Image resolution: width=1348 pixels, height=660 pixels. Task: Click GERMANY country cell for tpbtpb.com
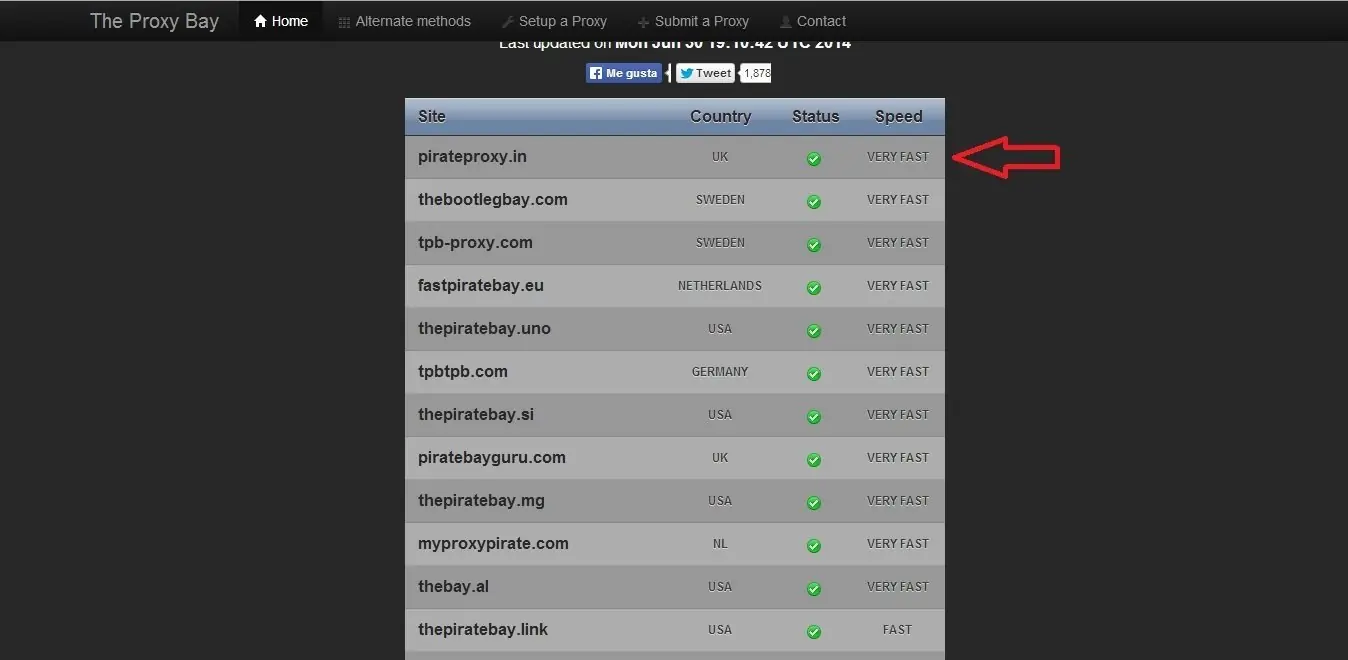point(720,372)
